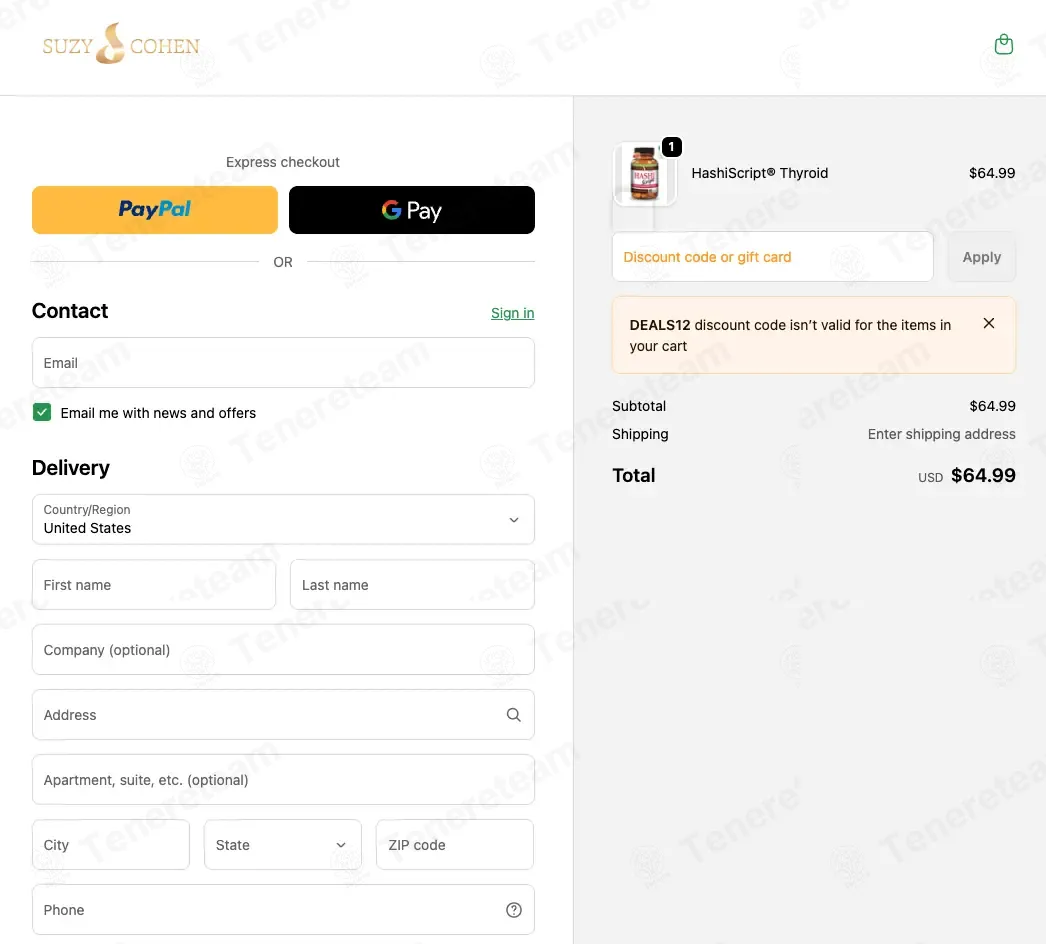The image size is (1046, 944).
Task: Click the ZIP code field
Action: pos(455,845)
